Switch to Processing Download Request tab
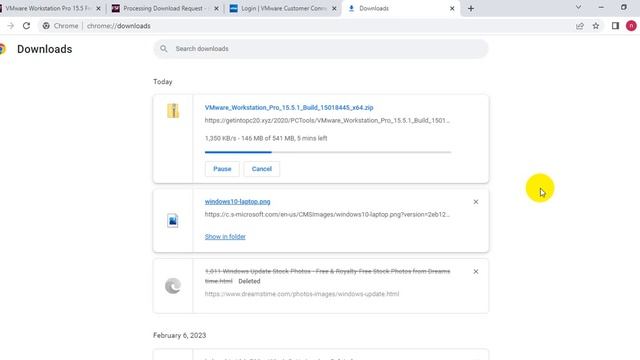 [x=165, y=8]
